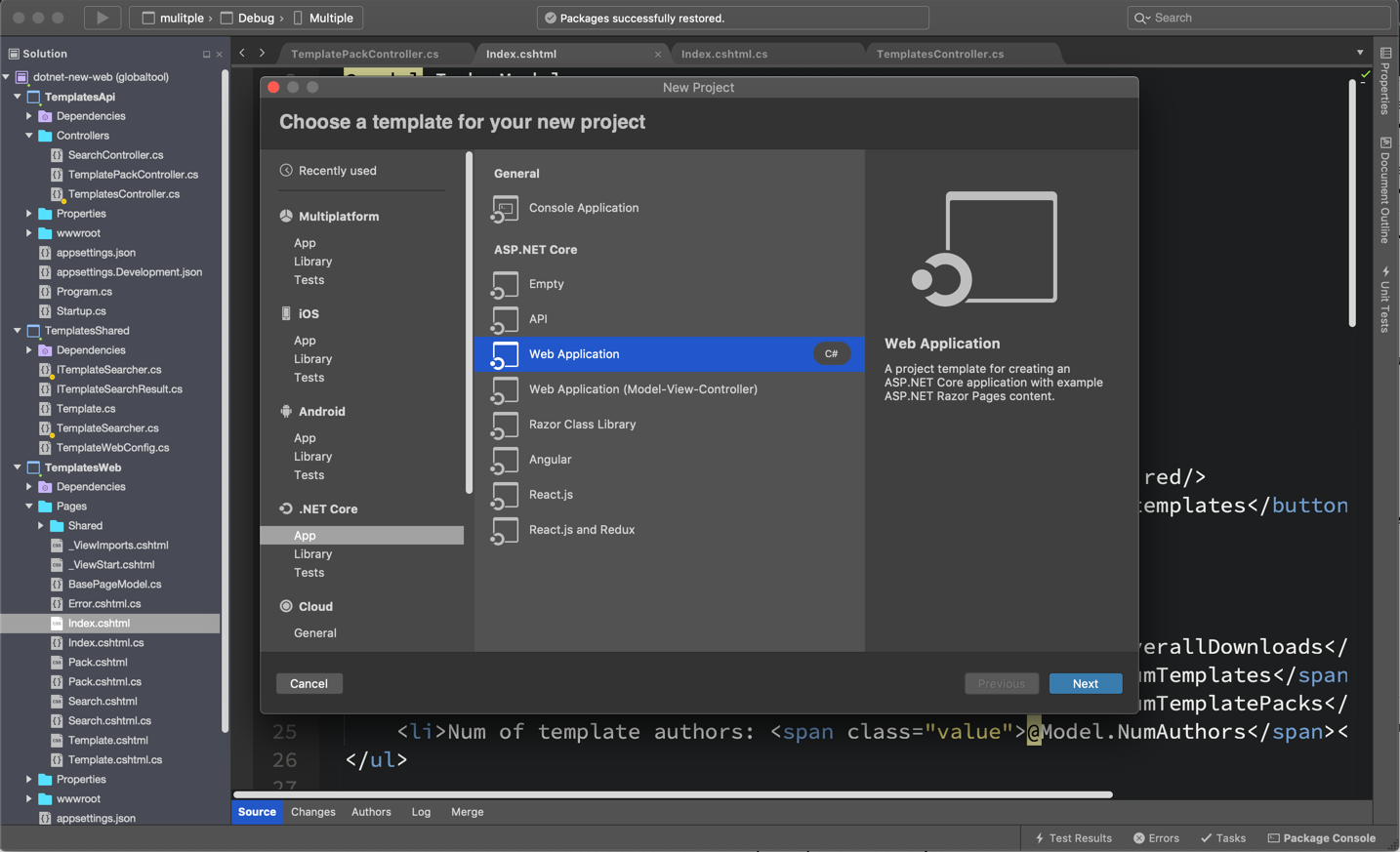
Task: Open the C# language selector on Web Application
Action: (831, 354)
